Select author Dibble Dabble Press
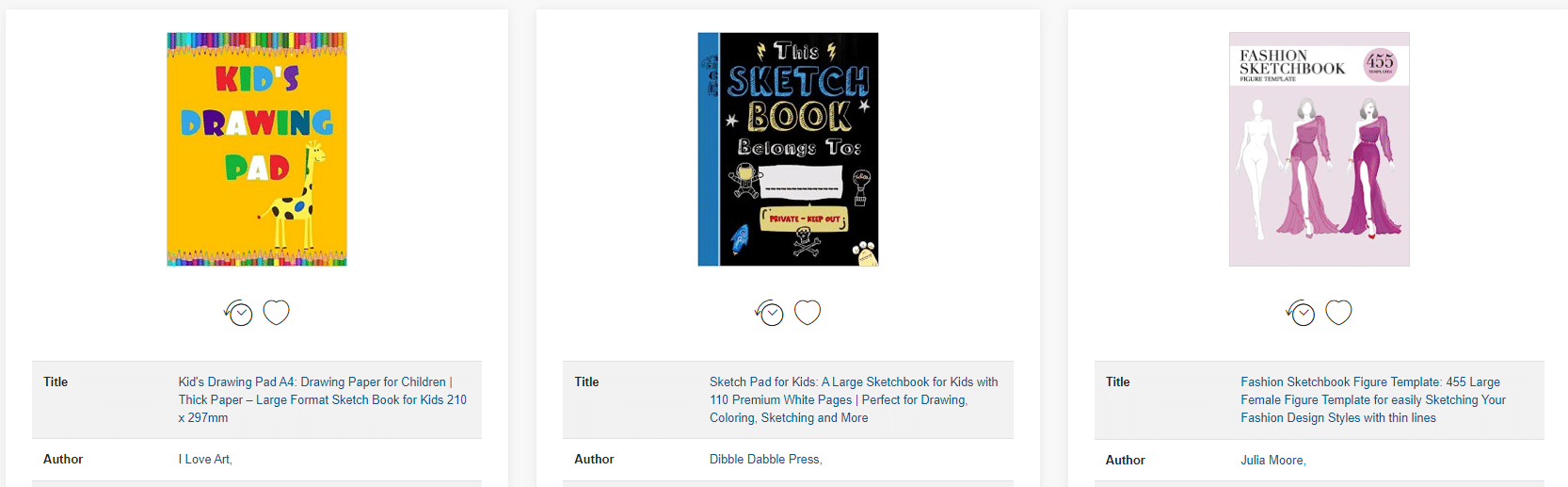Screen dimensions: 1568x487 (765, 459)
